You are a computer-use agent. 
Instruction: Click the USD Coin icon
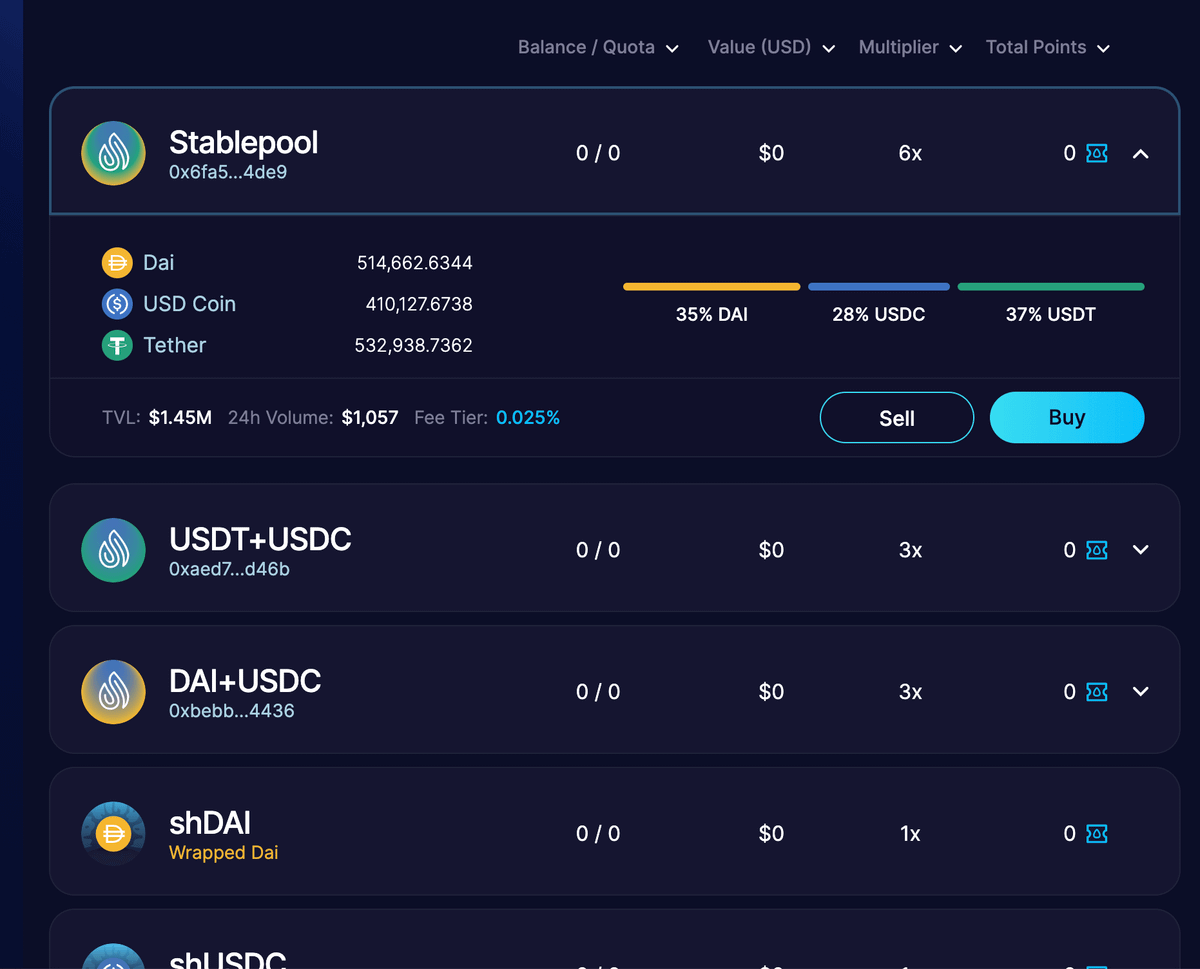(x=117, y=304)
